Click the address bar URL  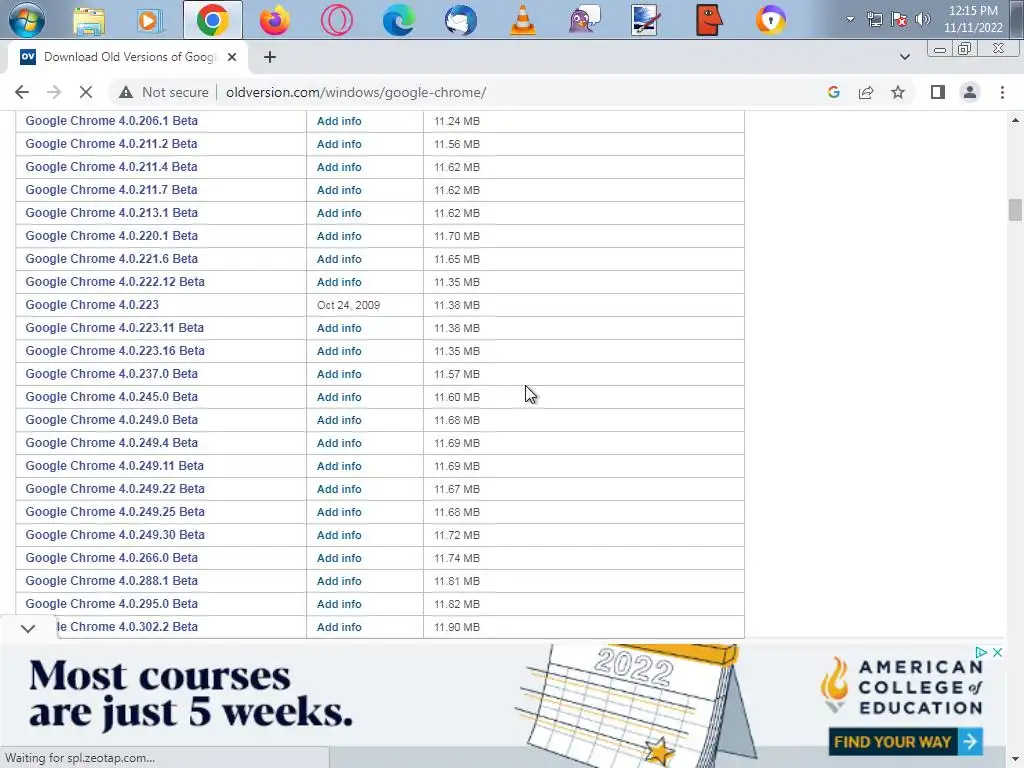click(356, 92)
